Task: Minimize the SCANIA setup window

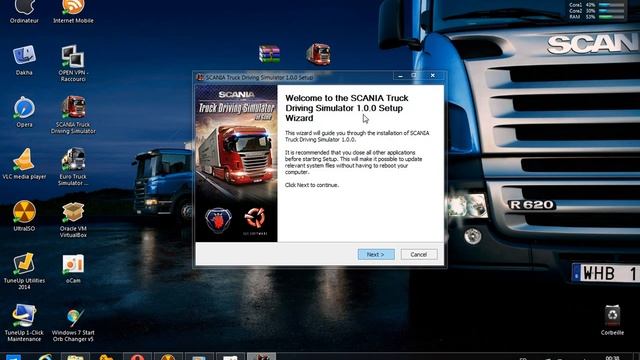Action: click(x=400, y=76)
